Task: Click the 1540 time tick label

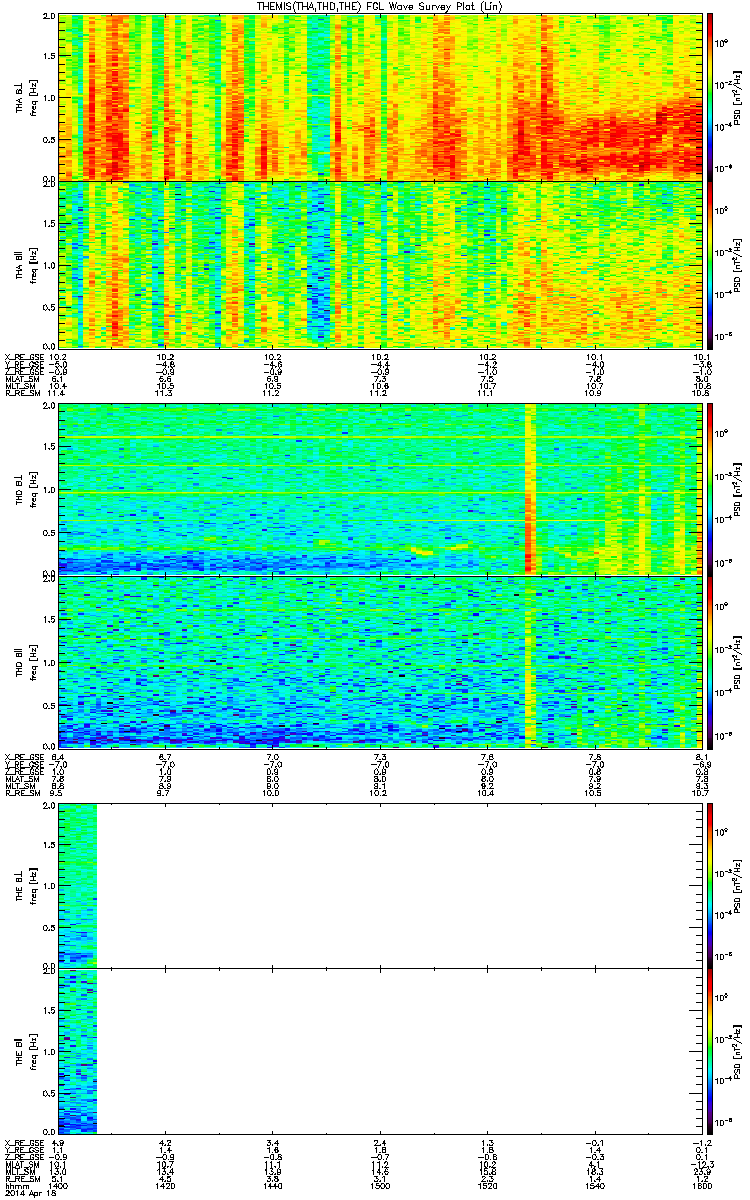Action: [x=593, y=1187]
